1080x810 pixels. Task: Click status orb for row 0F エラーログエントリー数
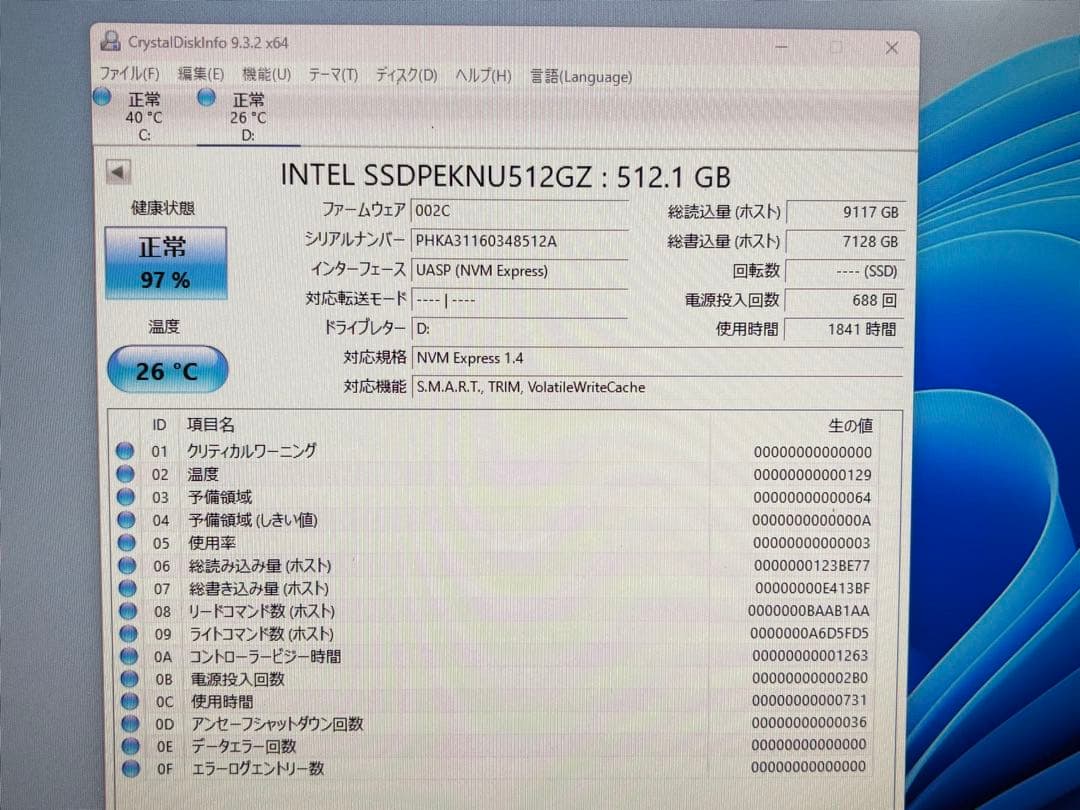[131, 769]
